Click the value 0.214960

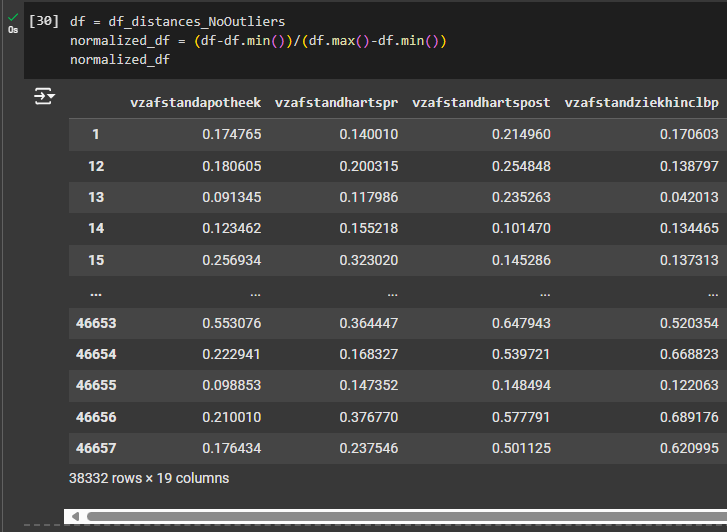pyautogui.click(x=521, y=135)
